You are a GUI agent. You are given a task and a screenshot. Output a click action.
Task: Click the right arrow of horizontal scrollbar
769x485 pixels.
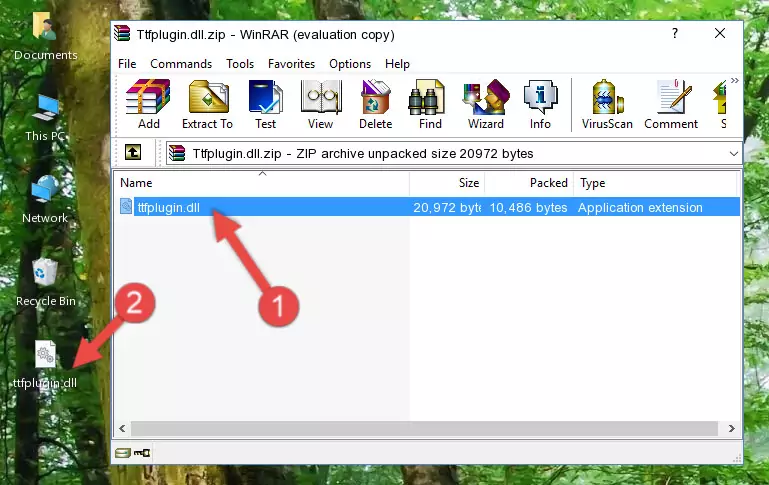point(731,429)
